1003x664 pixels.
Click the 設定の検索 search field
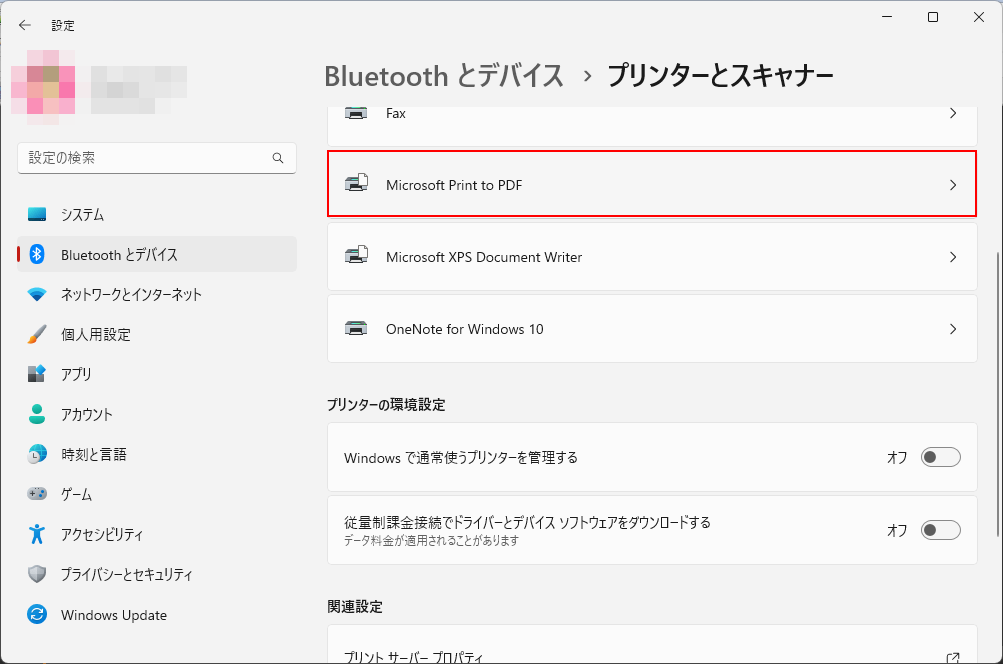(145, 158)
